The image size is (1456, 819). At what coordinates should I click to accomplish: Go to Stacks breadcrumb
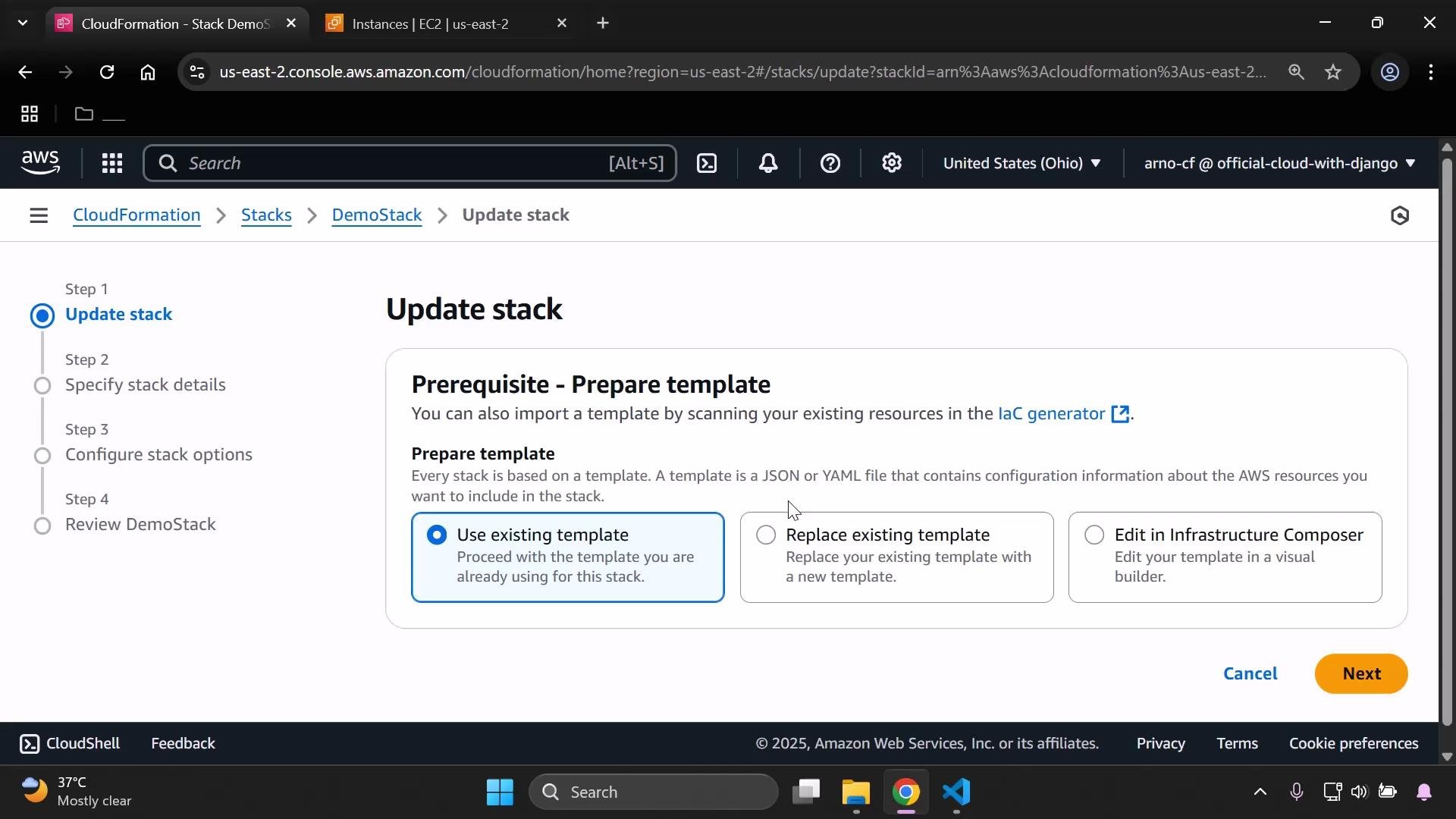coord(266,215)
